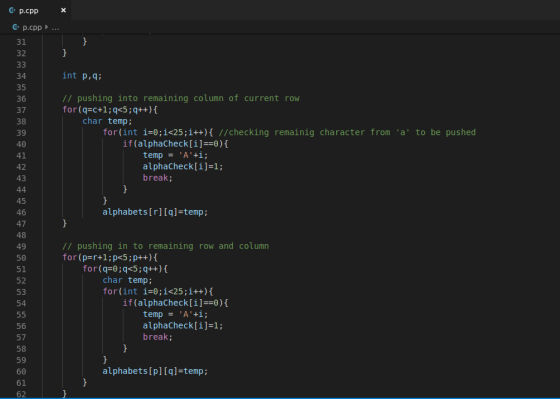Click "temp = 'A'+i;" on line 41

175,155
